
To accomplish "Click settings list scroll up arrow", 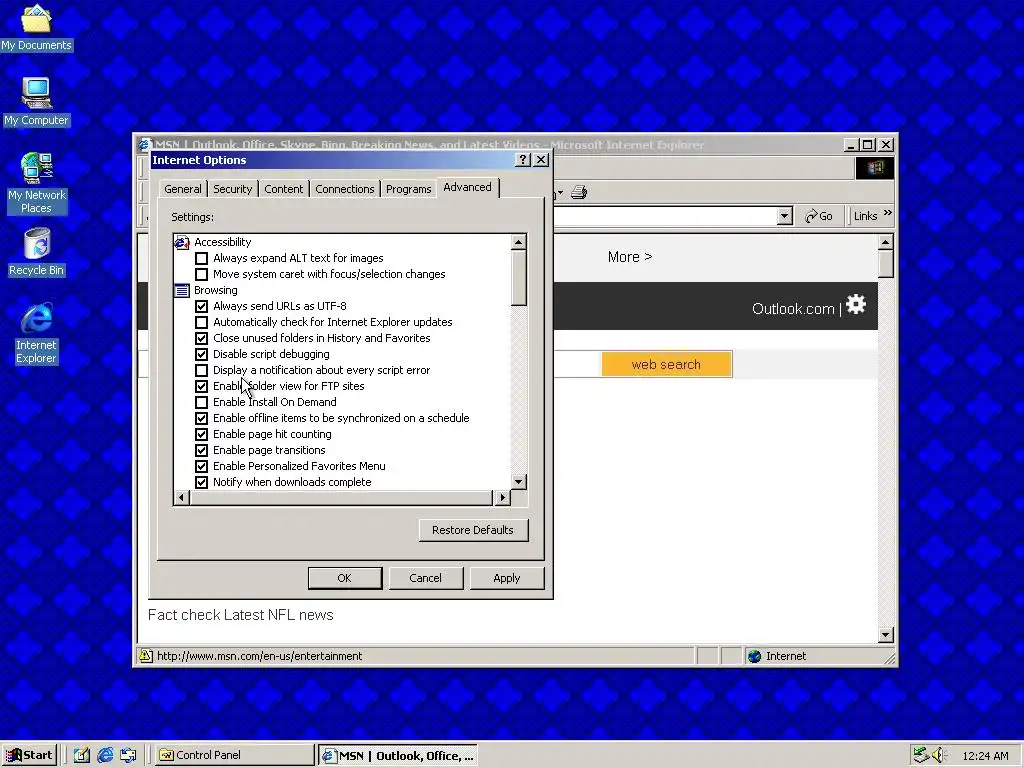I will (519, 242).
